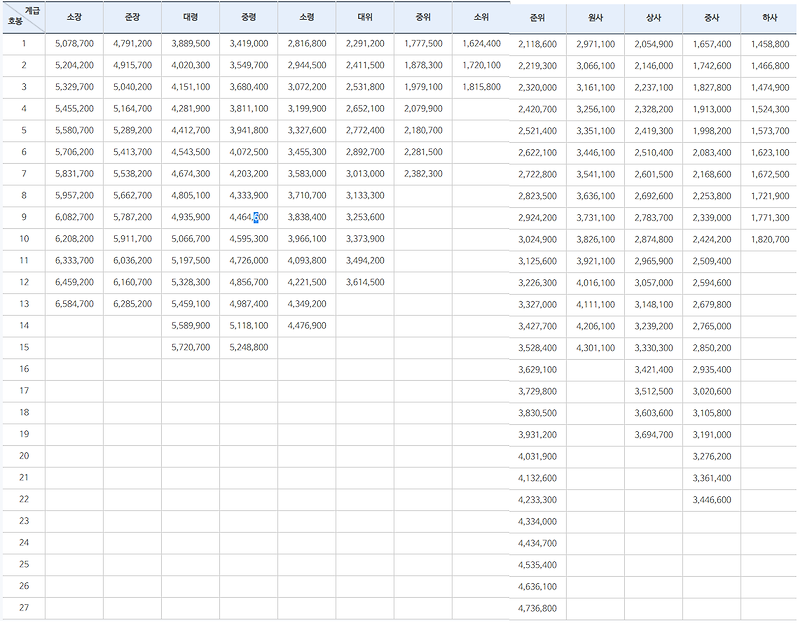Click the value 6,584,700 in row 13

click(x=74, y=304)
